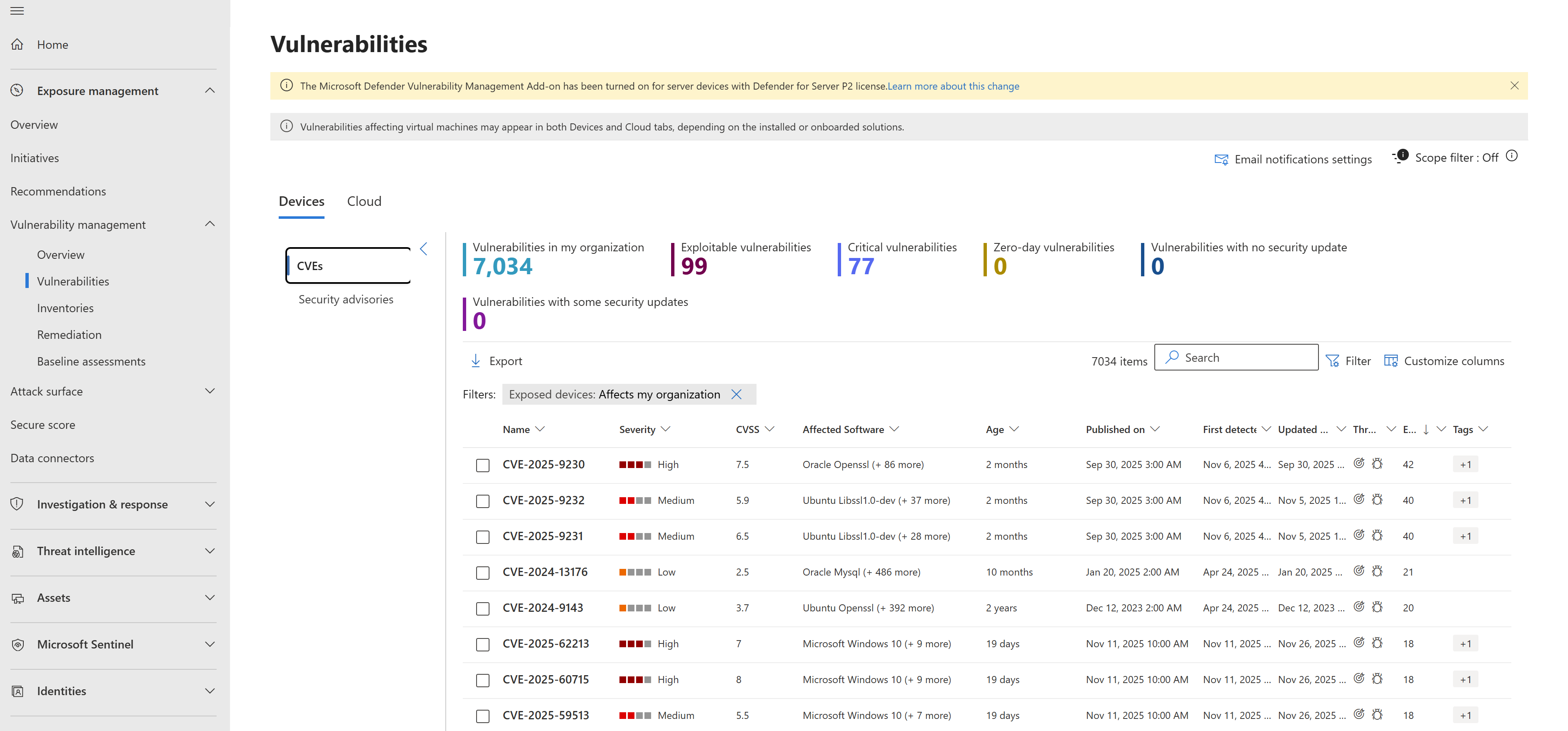Collapse the Exposure management section

(x=210, y=91)
